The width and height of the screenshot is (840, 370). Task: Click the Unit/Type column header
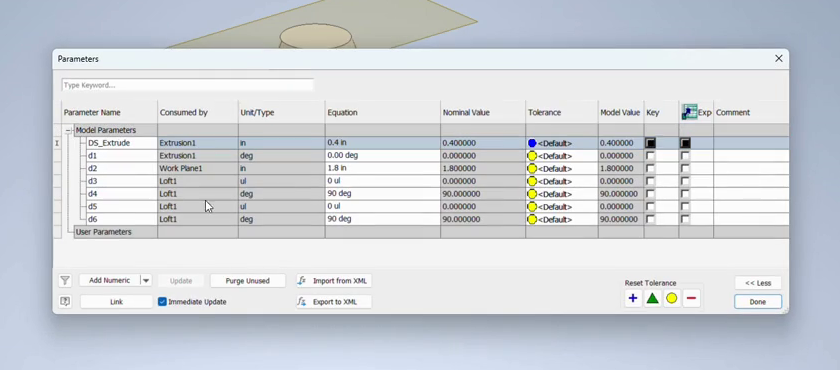282,112
